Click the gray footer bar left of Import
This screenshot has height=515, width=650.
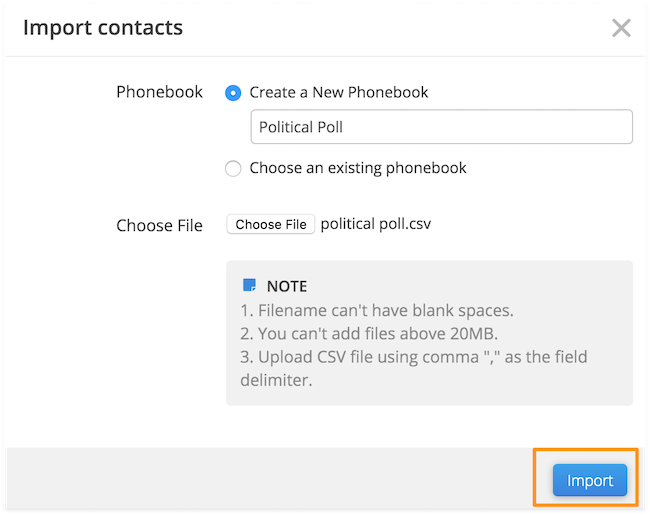click(269, 478)
